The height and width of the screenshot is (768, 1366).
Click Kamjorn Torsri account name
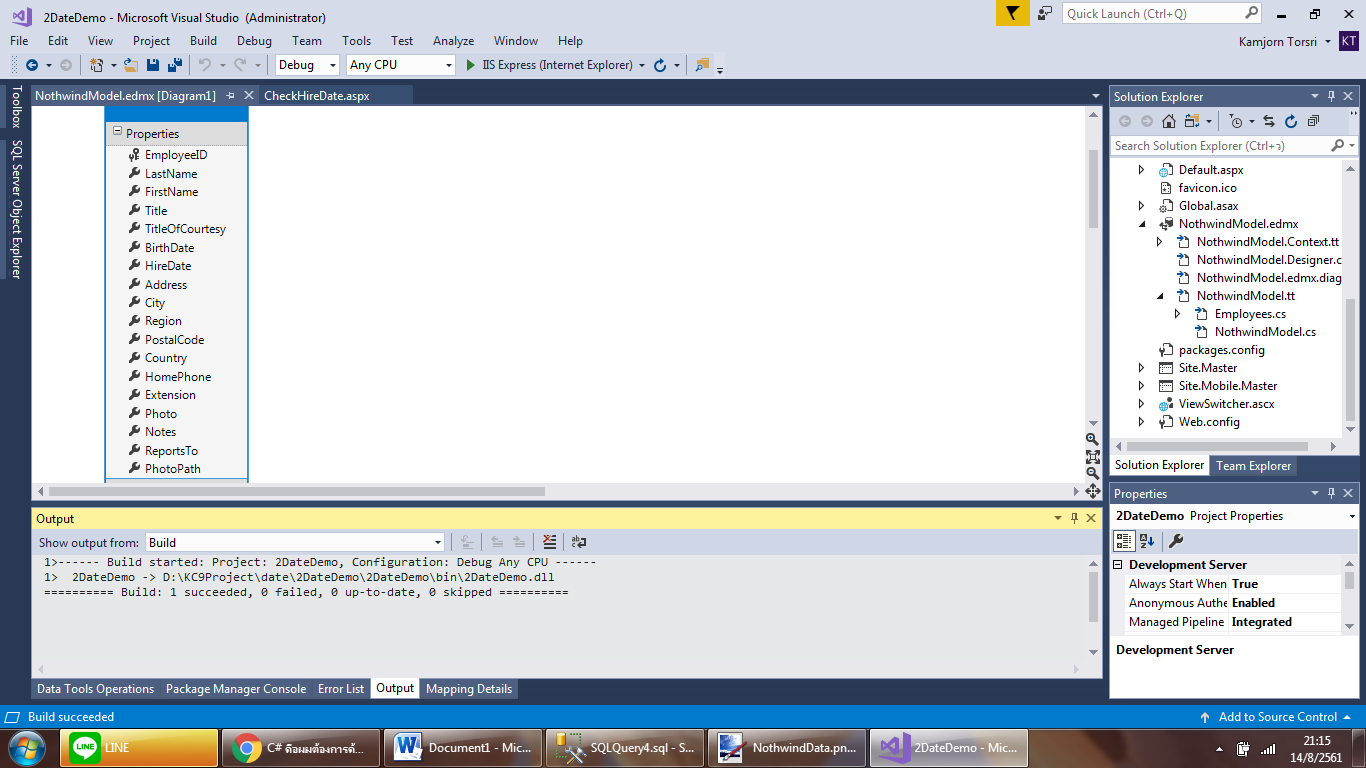click(1278, 41)
